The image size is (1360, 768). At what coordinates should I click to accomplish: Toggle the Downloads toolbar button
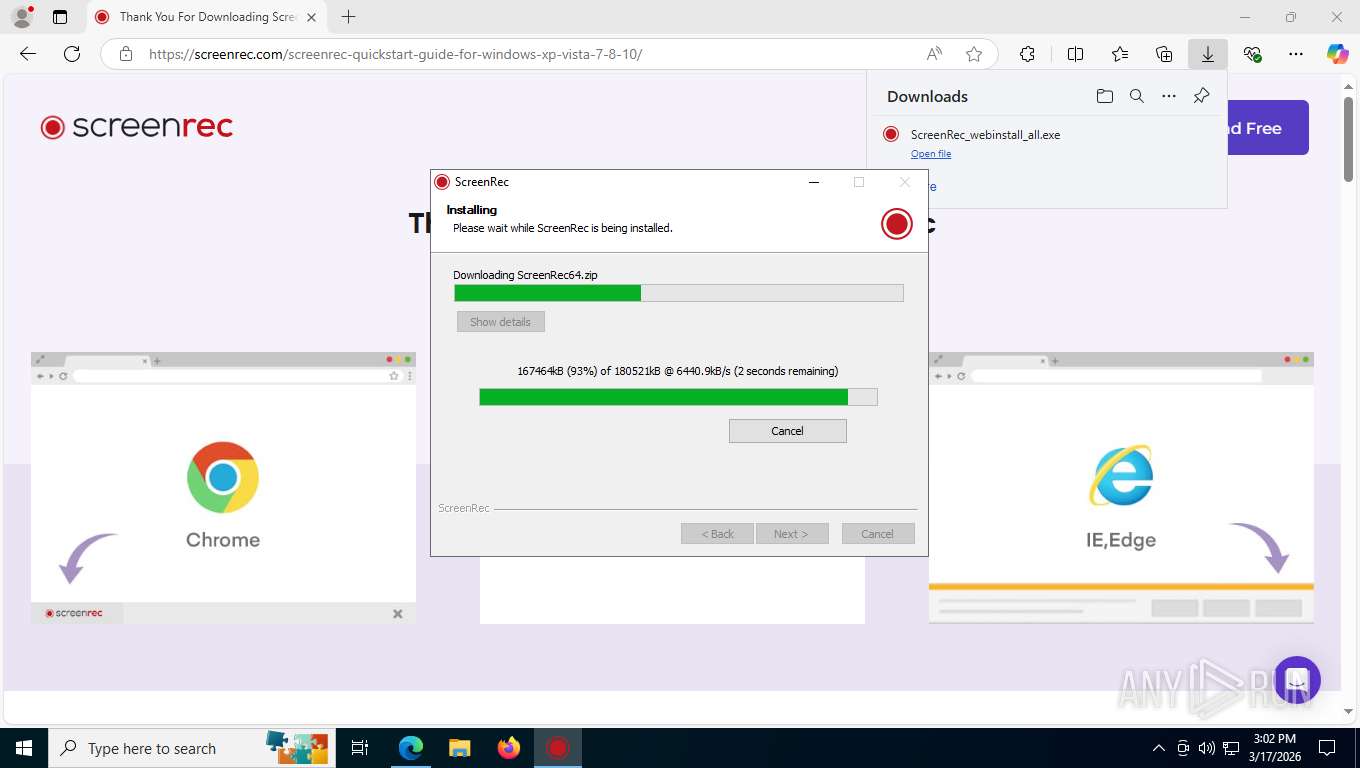point(1208,54)
